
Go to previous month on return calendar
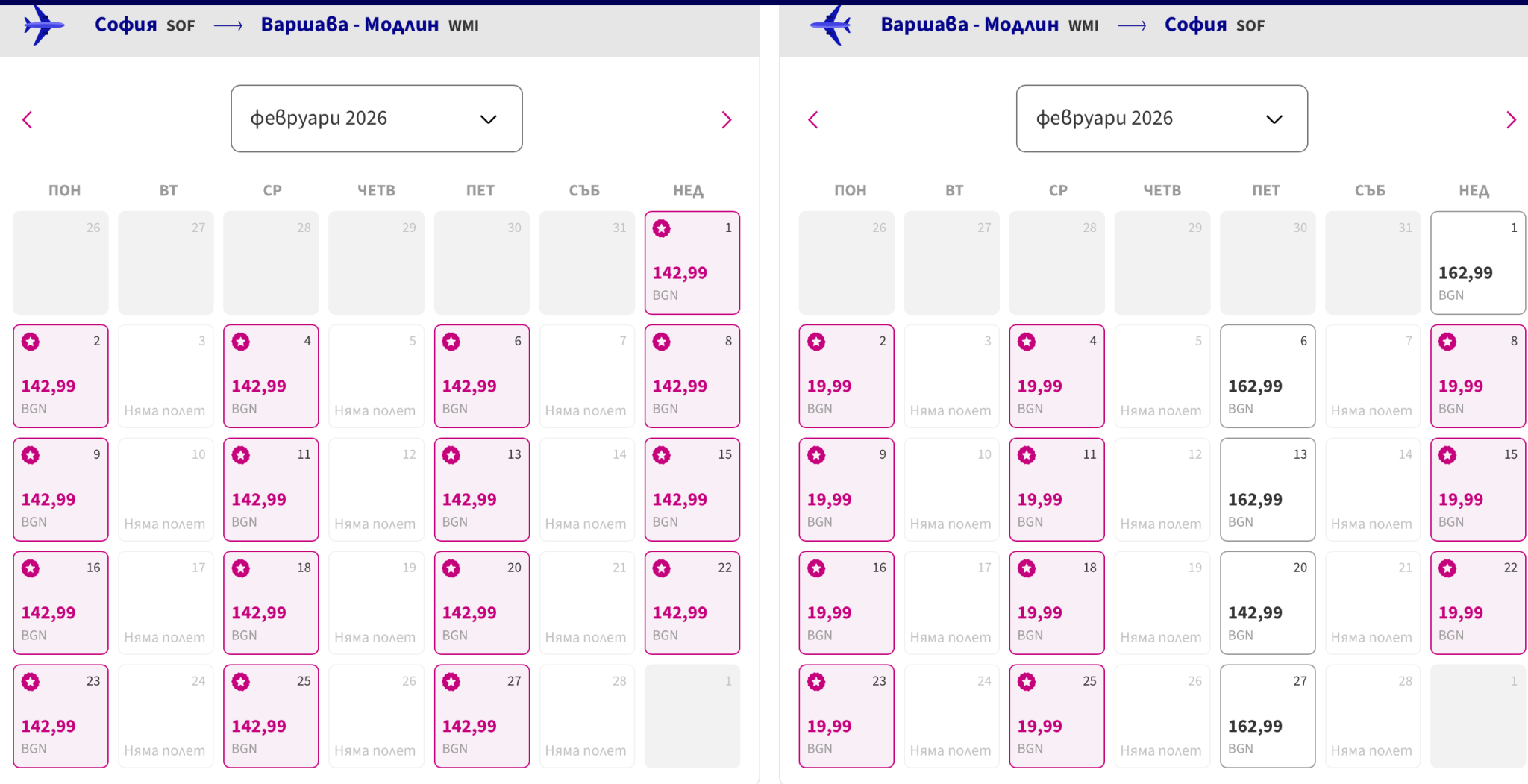point(813,119)
